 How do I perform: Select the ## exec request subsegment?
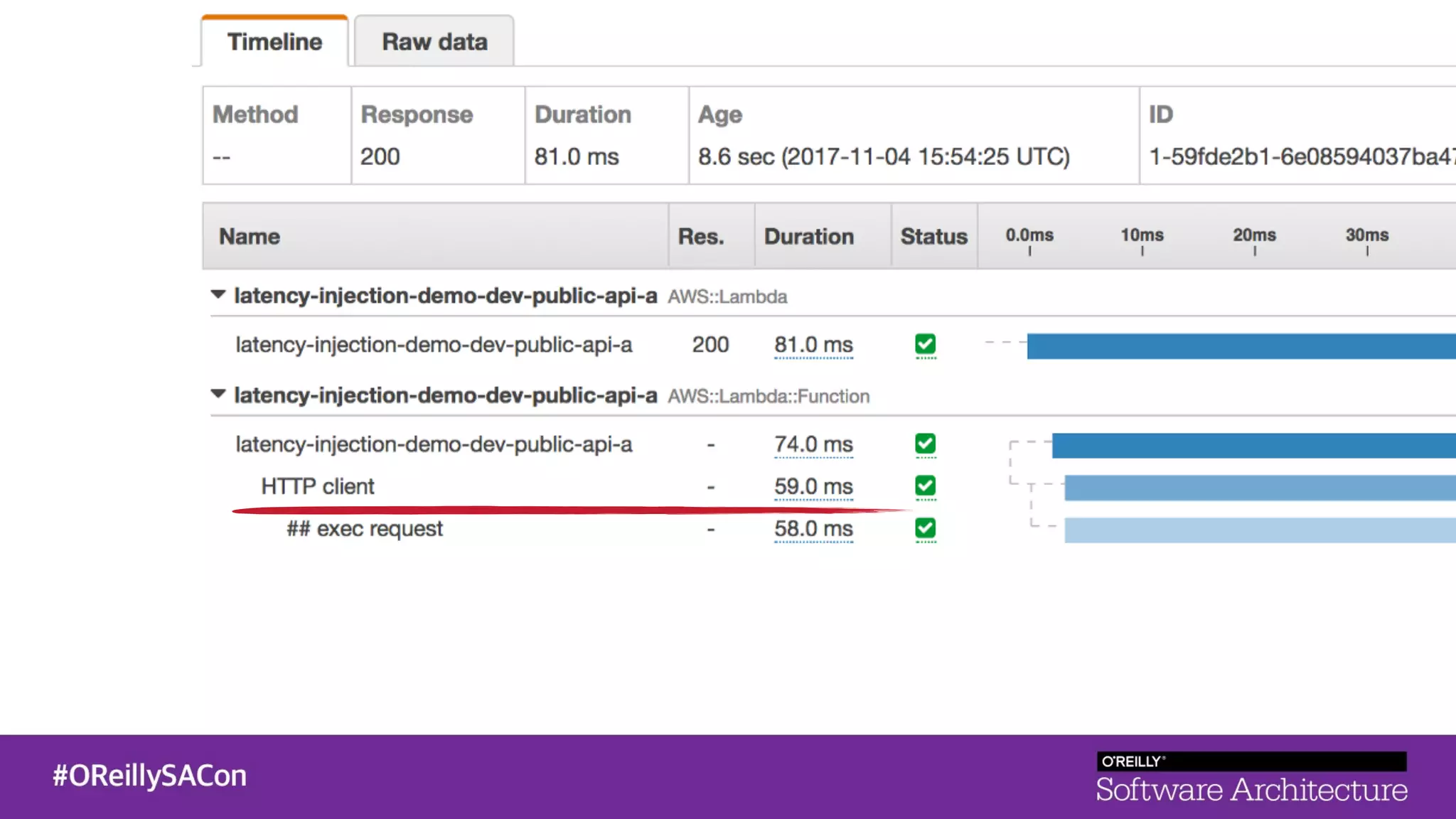(x=365, y=529)
